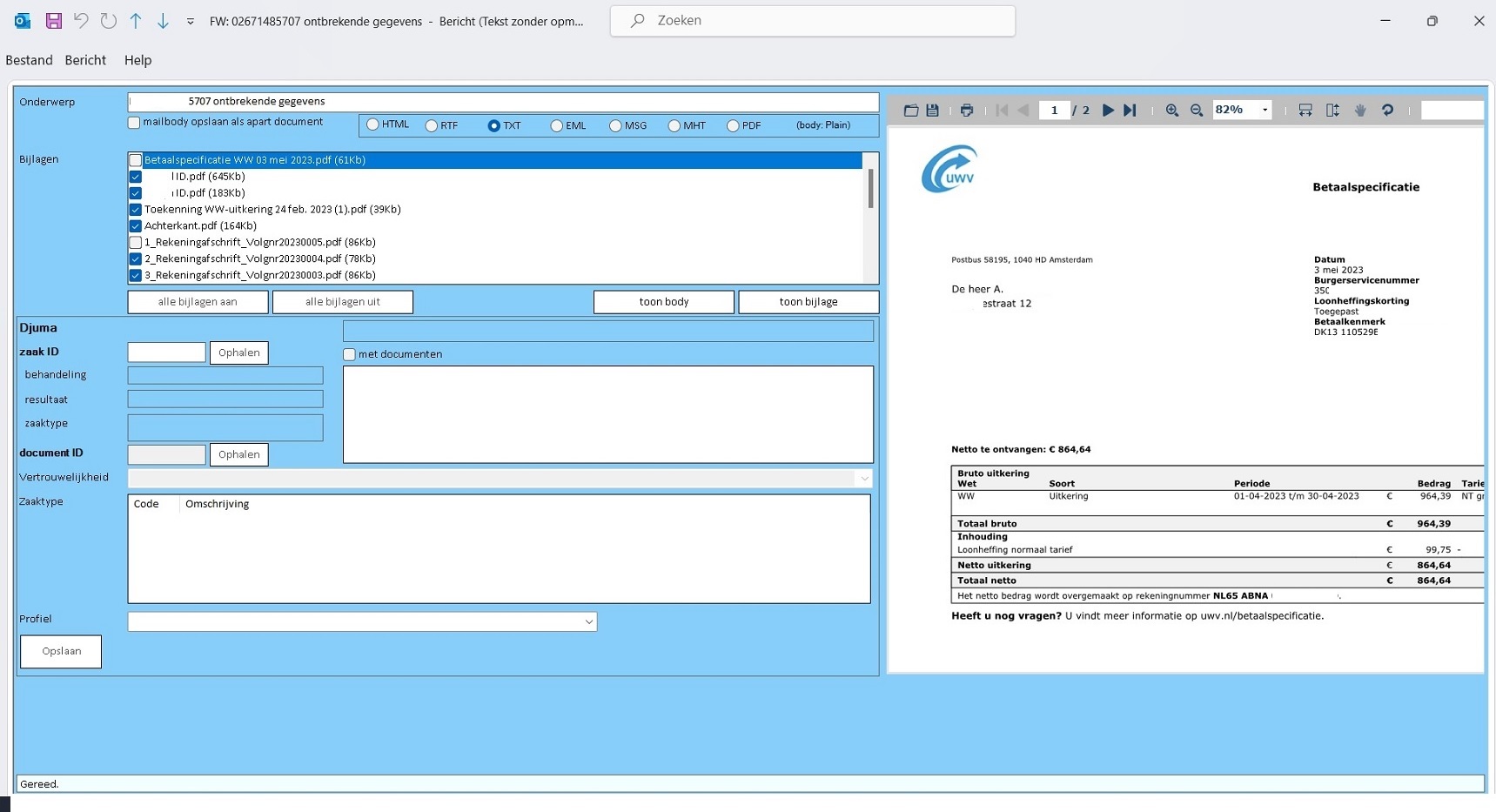The height and width of the screenshot is (812, 1496).
Task: Go to next page in PDF preview
Action: click(x=1108, y=111)
